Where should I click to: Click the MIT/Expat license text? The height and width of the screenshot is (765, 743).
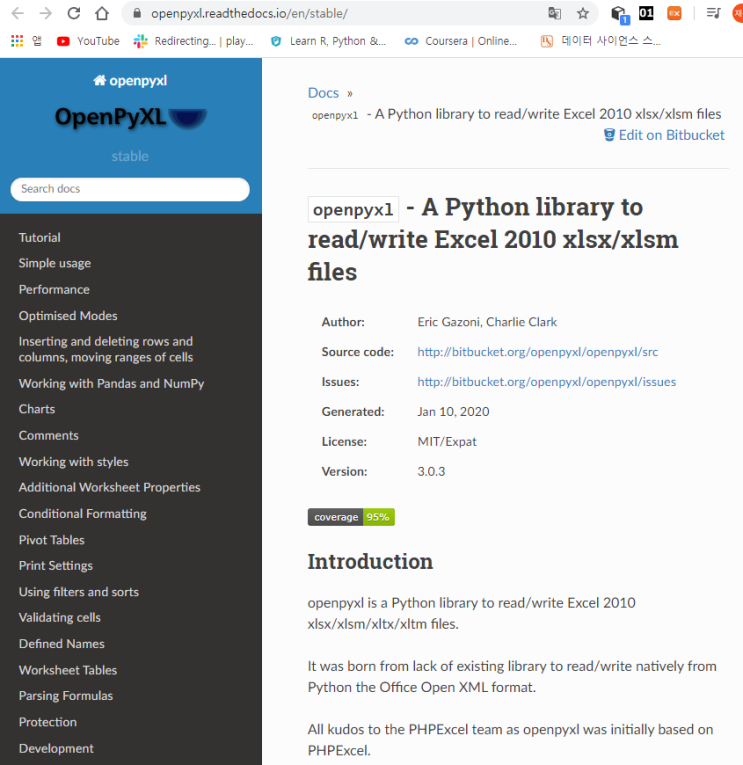(x=447, y=442)
